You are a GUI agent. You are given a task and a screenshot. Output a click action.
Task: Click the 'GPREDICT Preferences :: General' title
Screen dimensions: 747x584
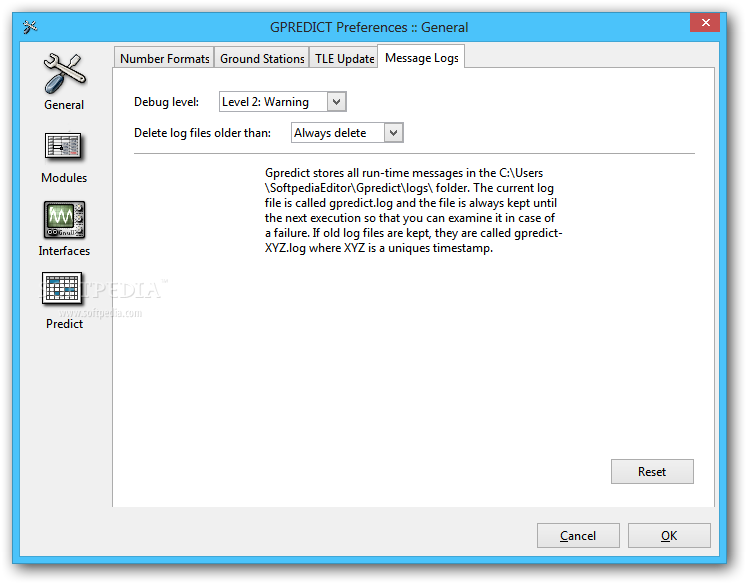[369, 27]
